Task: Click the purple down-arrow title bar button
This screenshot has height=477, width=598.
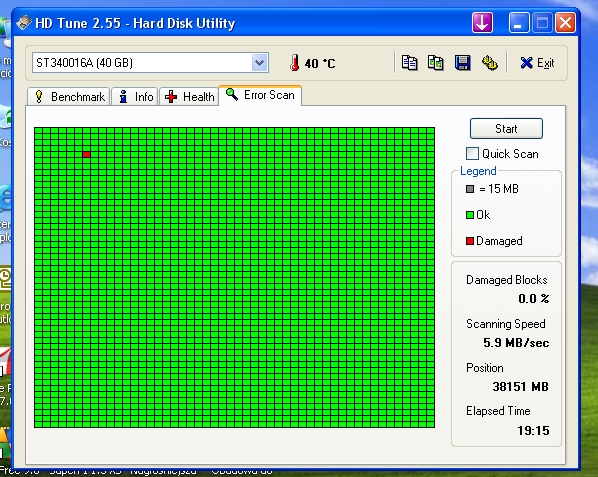Action: pos(482,23)
